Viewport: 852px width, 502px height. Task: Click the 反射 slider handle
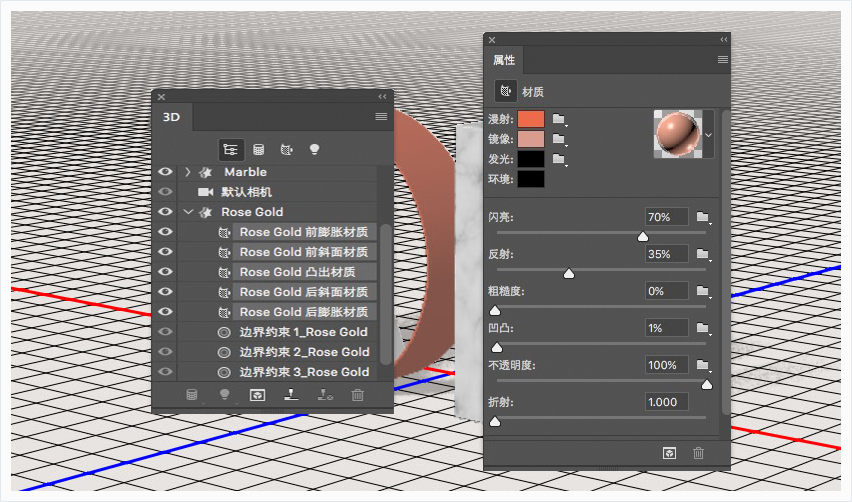pyautogui.click(x=569, y=273)
